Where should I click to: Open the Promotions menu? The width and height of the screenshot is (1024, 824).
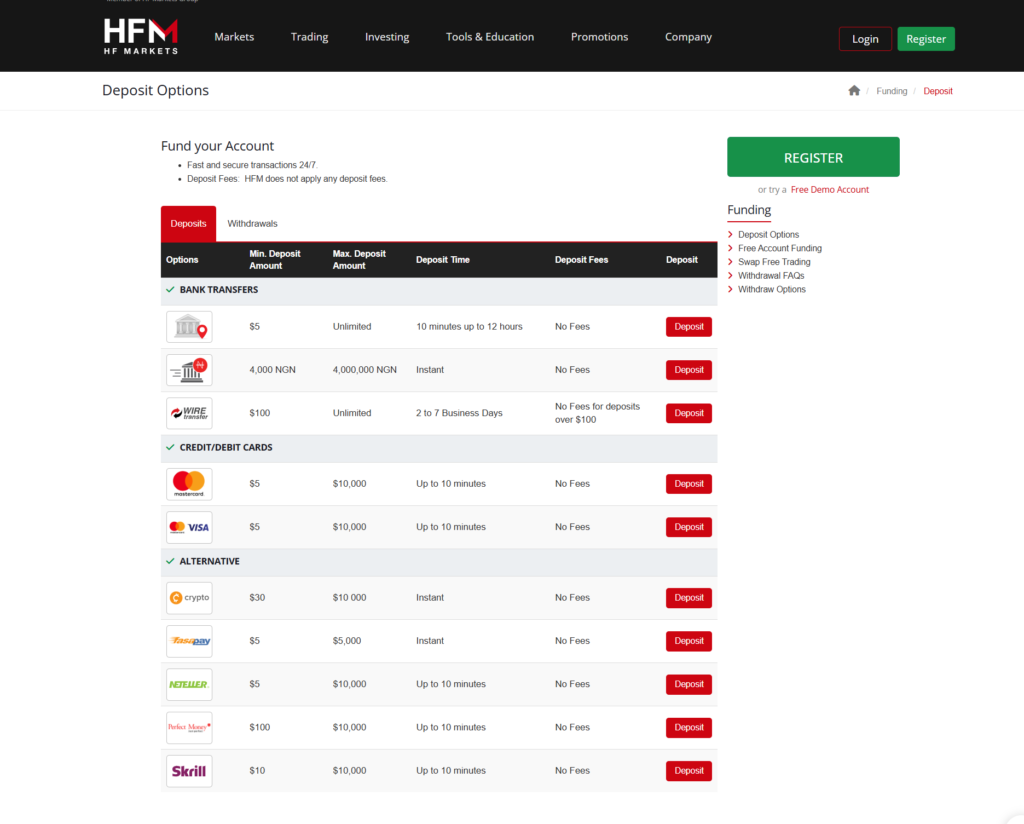(x=600, y=37)
